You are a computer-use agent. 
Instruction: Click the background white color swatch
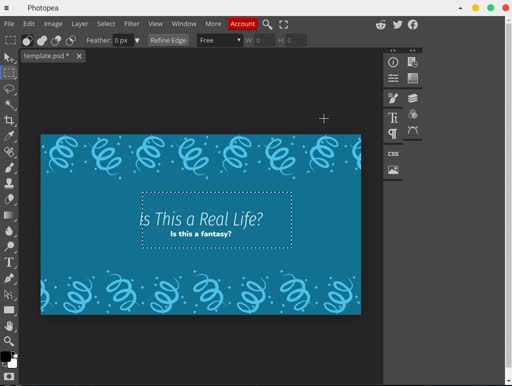[x=13, y=363]
